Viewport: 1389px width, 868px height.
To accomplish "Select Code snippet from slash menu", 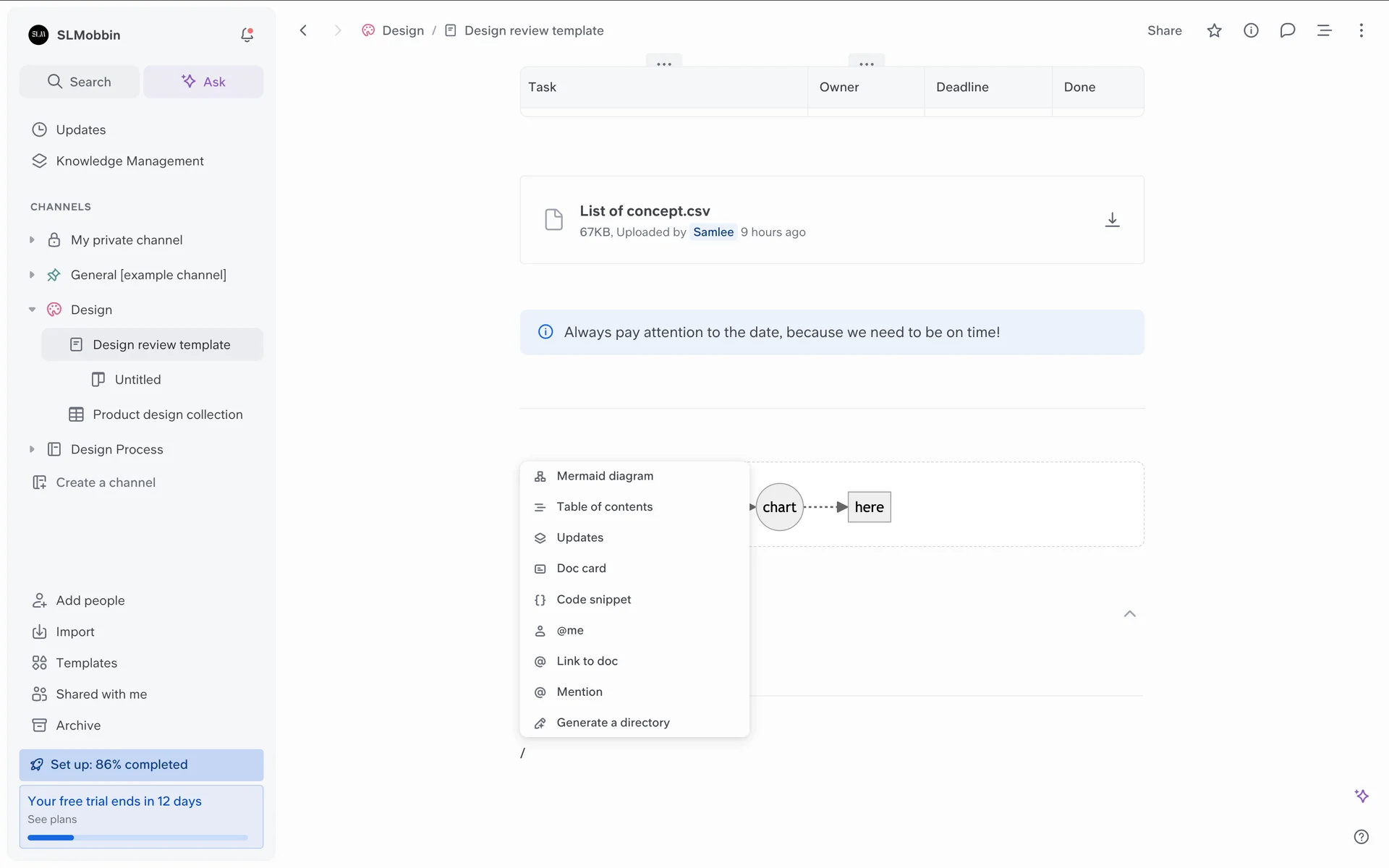I will [593, 600].
